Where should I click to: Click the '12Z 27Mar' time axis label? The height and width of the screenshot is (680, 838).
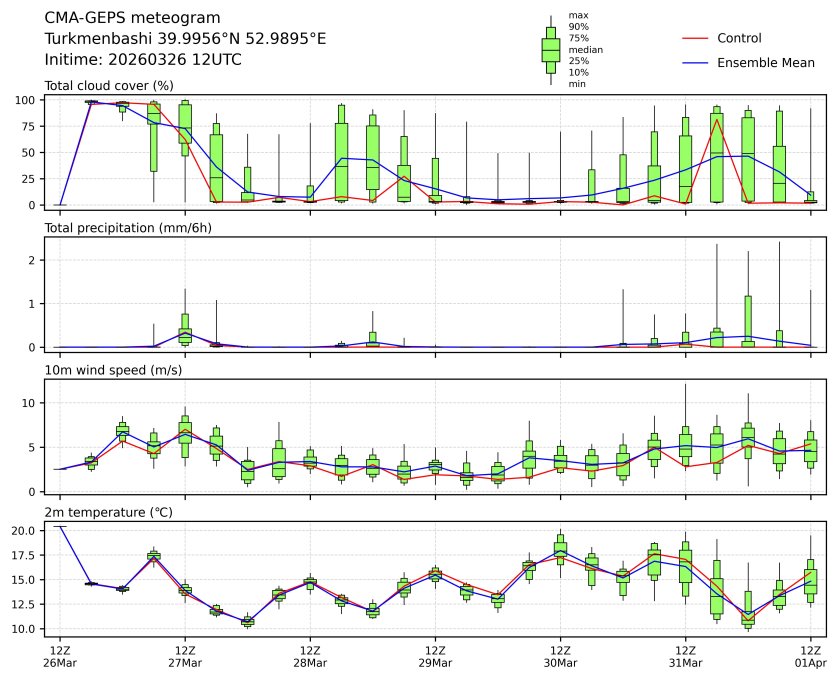tap(185, 657)
